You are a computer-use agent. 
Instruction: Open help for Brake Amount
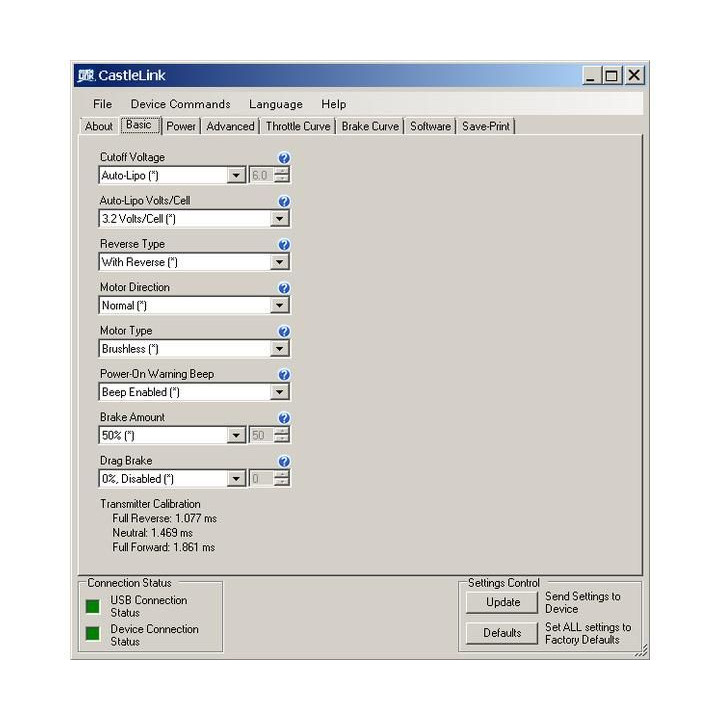click(284, 418)
